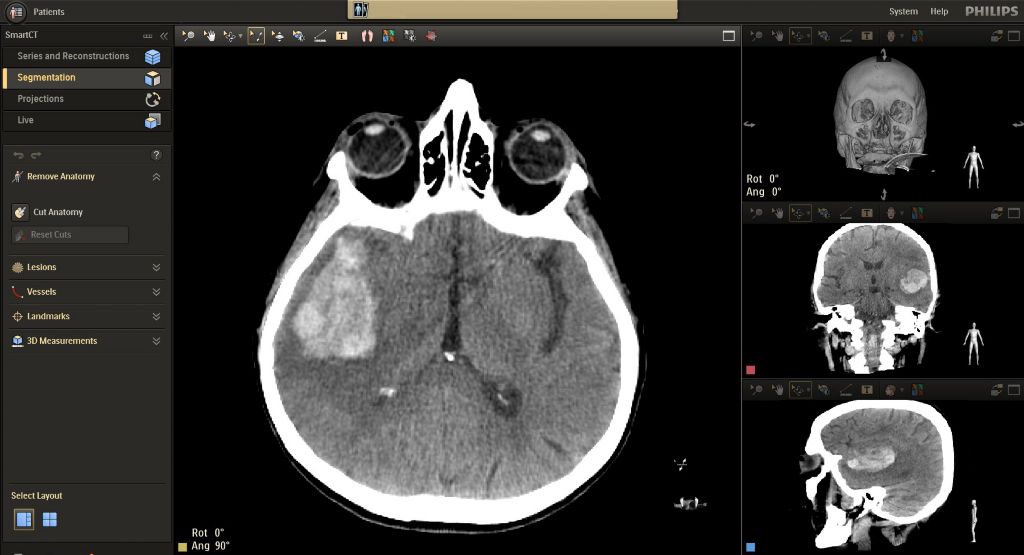
Task: Open the Patients menu
Action: click(x=49, y=12)
